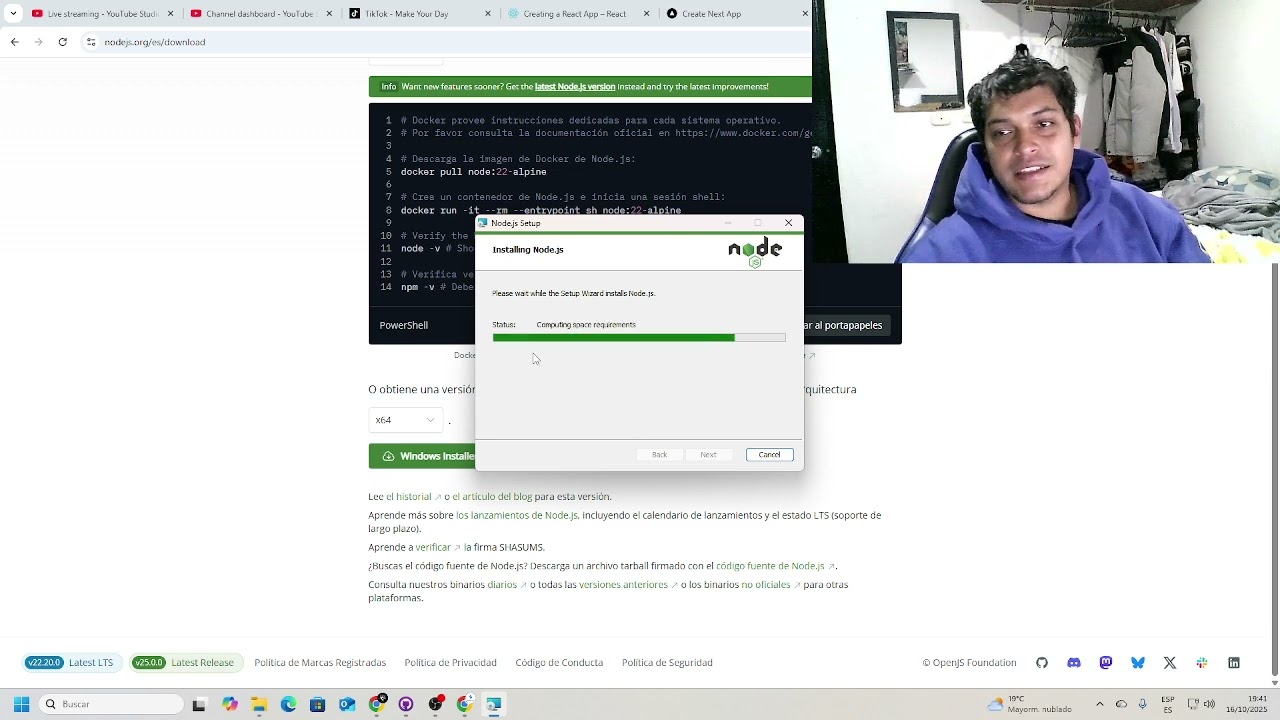Screen dimensions: 1280x720
Task: Click the microphone icon in system tray
Action: [x=1142, y=704]
